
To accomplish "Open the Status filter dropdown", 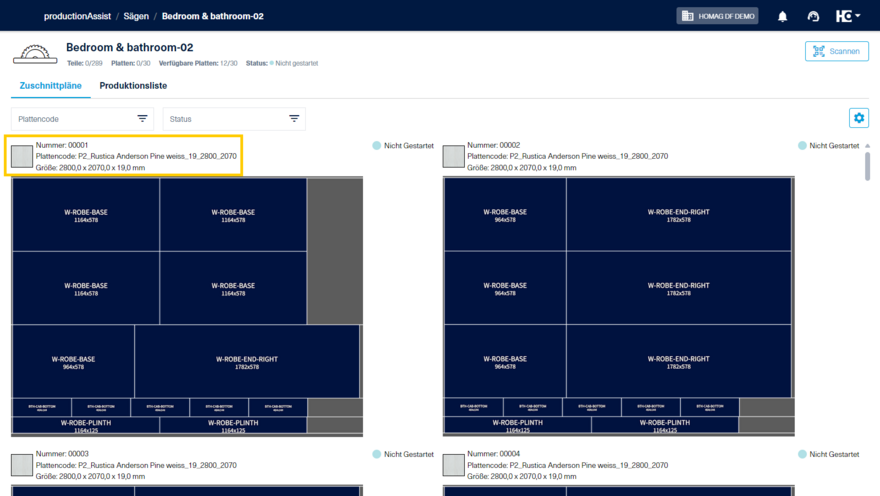I will [x=234, y=119].
